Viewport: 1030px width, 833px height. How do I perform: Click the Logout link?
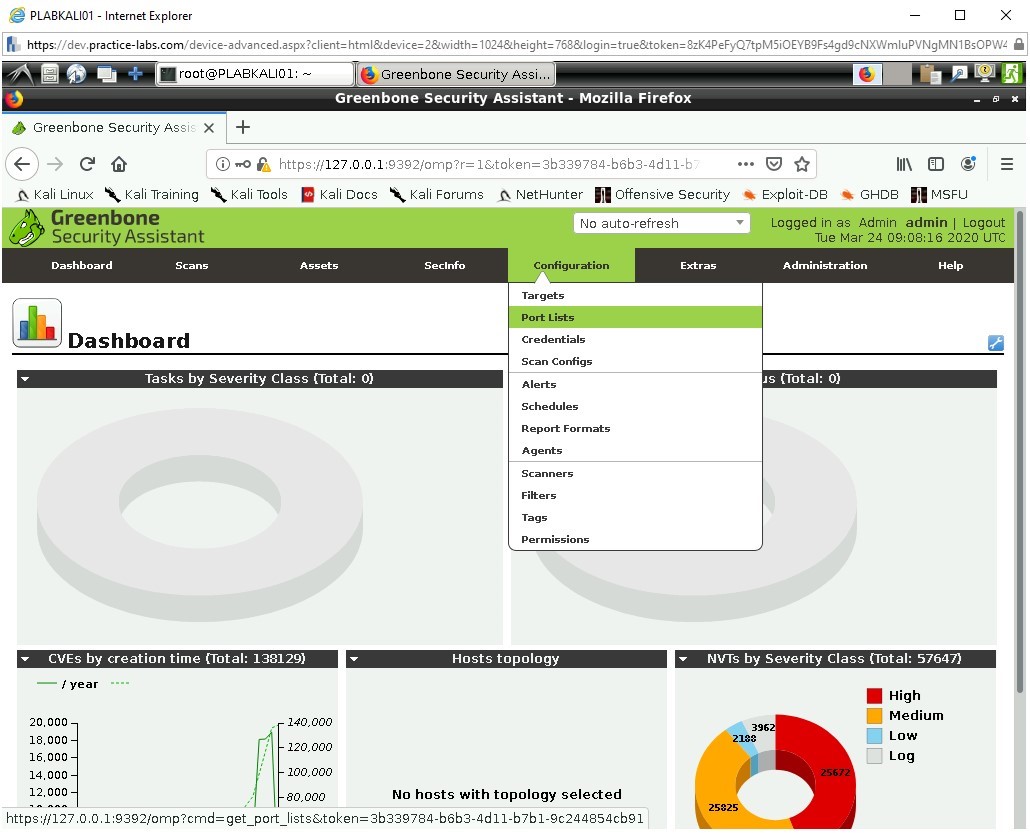coord(984,222)
